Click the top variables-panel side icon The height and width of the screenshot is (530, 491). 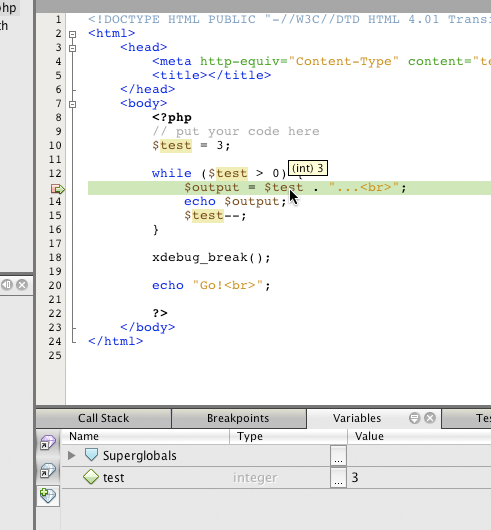[48, 442]
